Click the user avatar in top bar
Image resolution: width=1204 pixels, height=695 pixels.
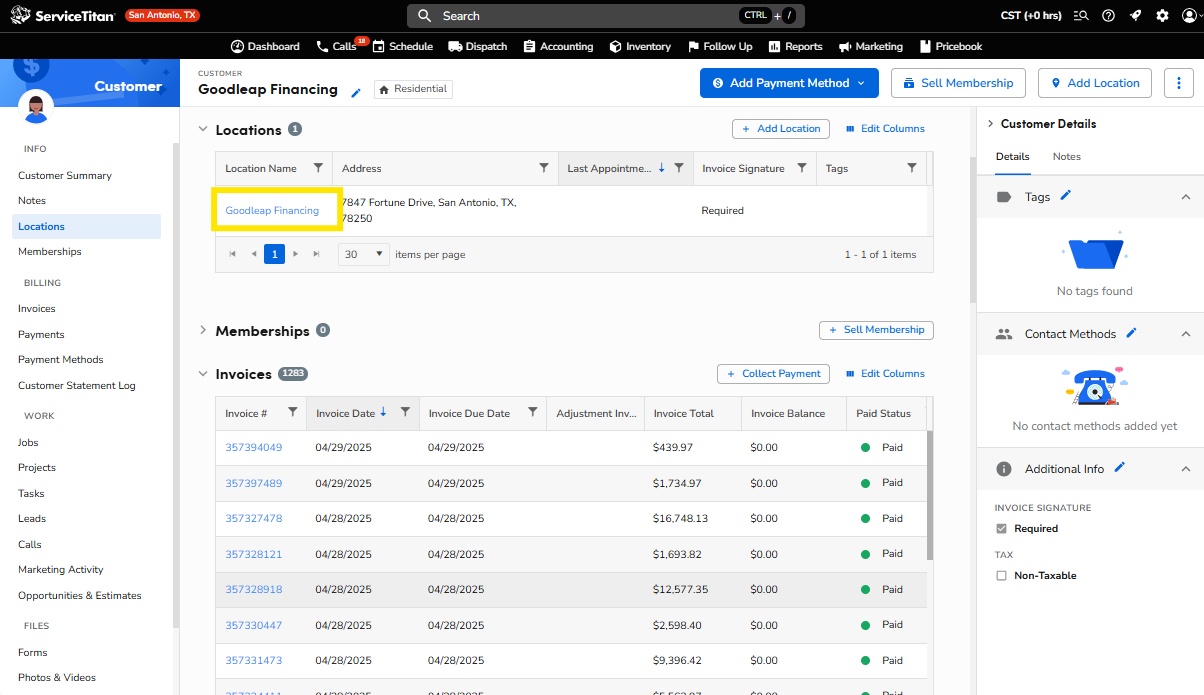[x=1189, y=15]
